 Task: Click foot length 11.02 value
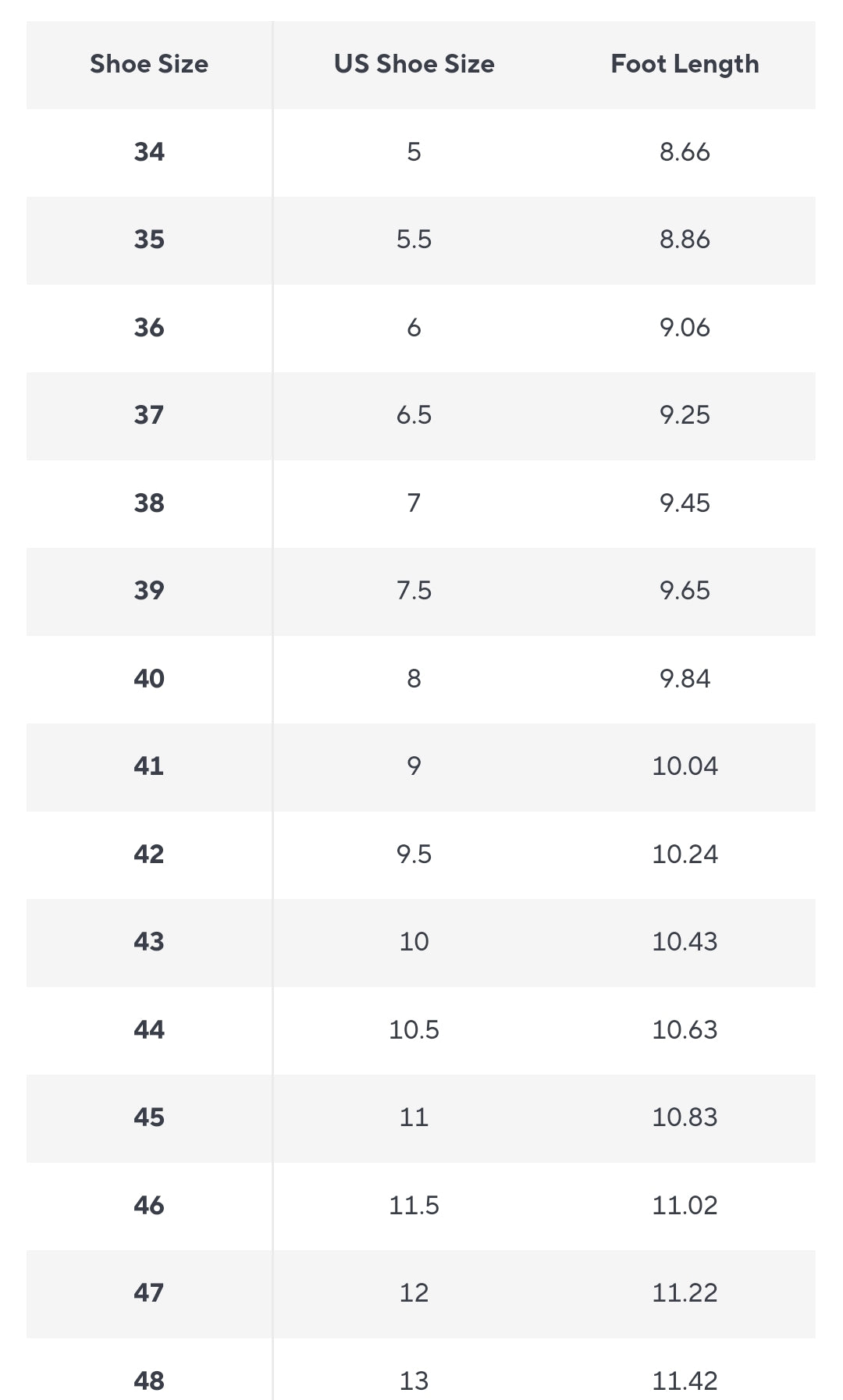685,1205
